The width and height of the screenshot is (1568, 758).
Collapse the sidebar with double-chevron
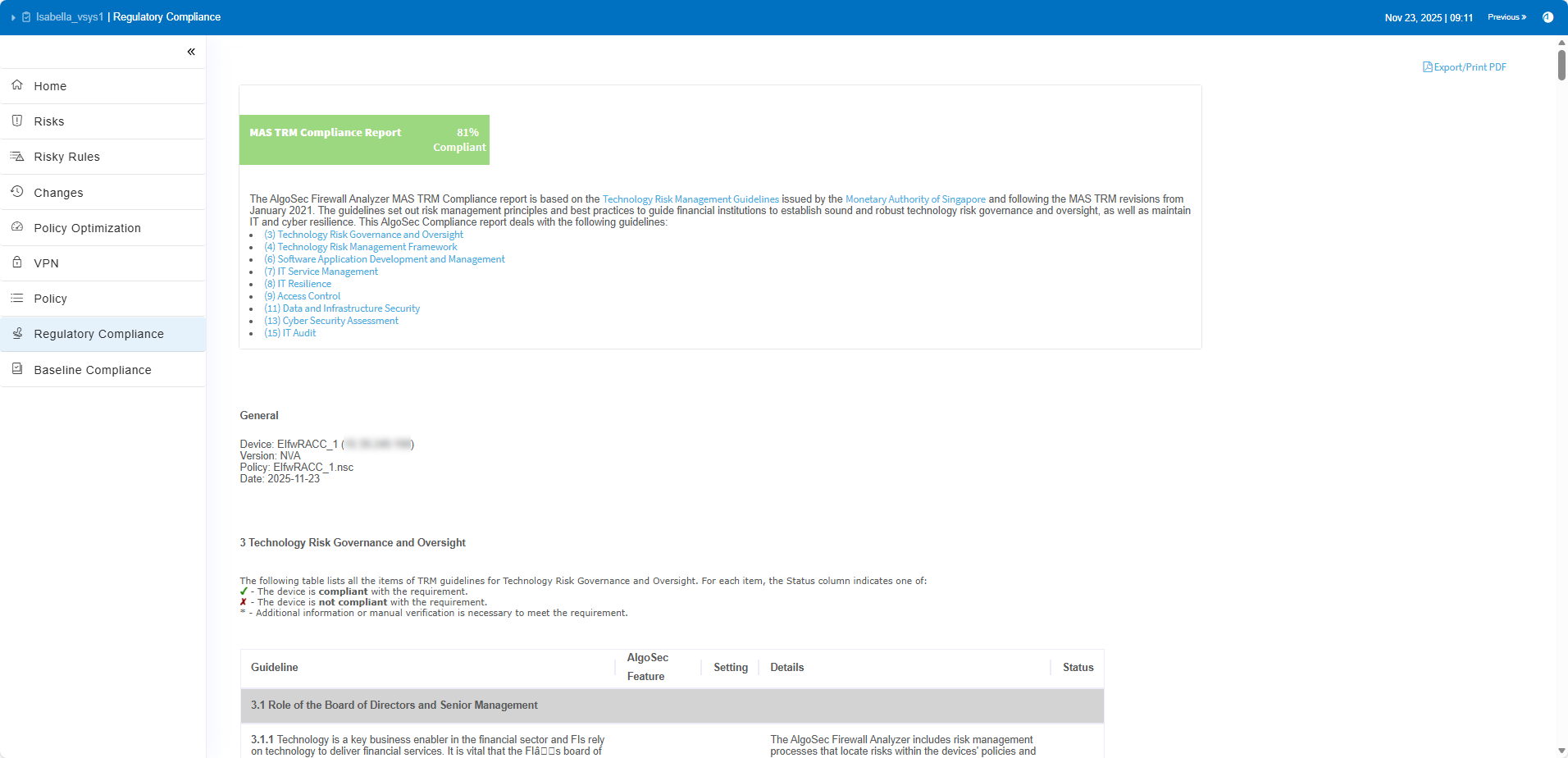191,52
